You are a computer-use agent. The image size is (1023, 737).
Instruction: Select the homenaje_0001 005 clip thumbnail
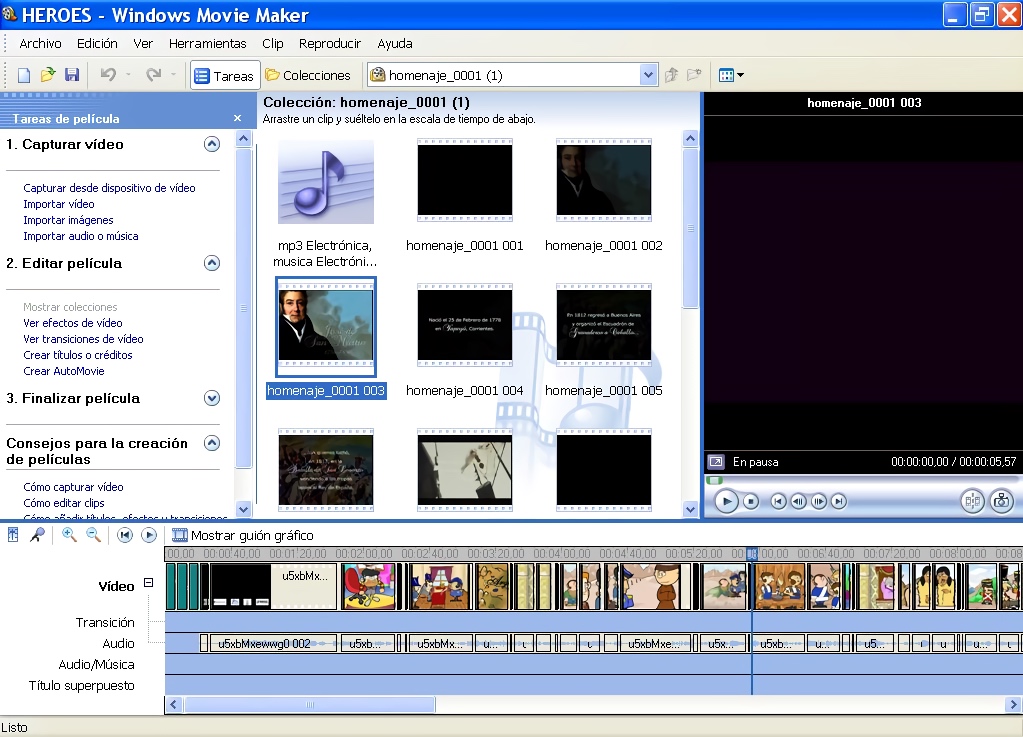tap(603, 325)
